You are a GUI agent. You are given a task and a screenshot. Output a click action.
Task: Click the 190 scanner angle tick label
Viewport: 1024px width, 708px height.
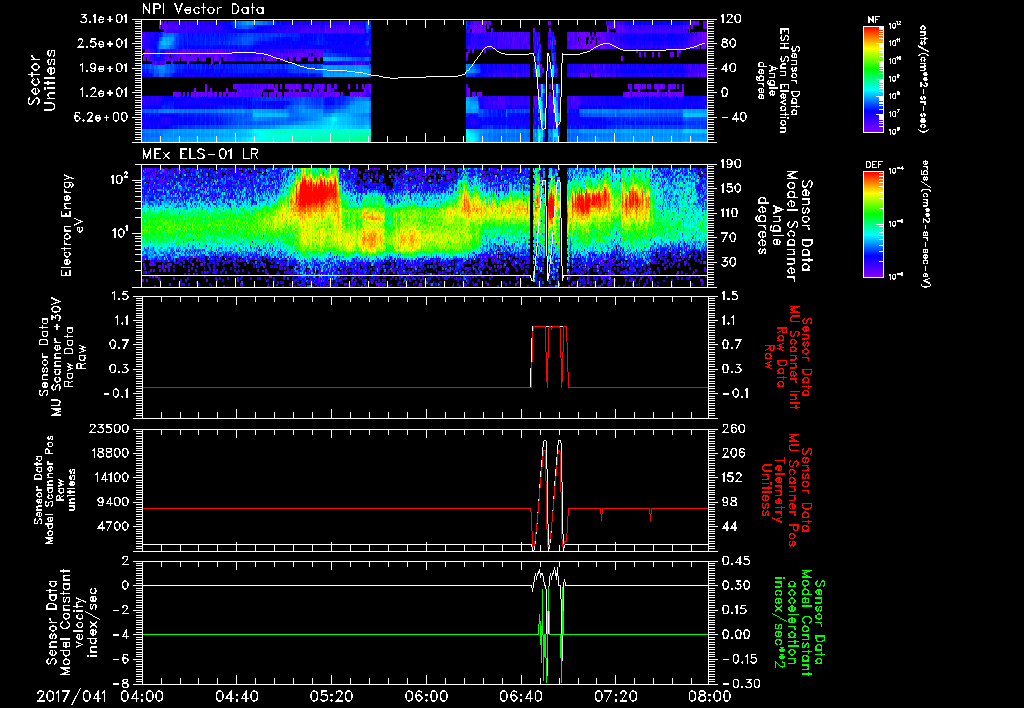point(732,164)
